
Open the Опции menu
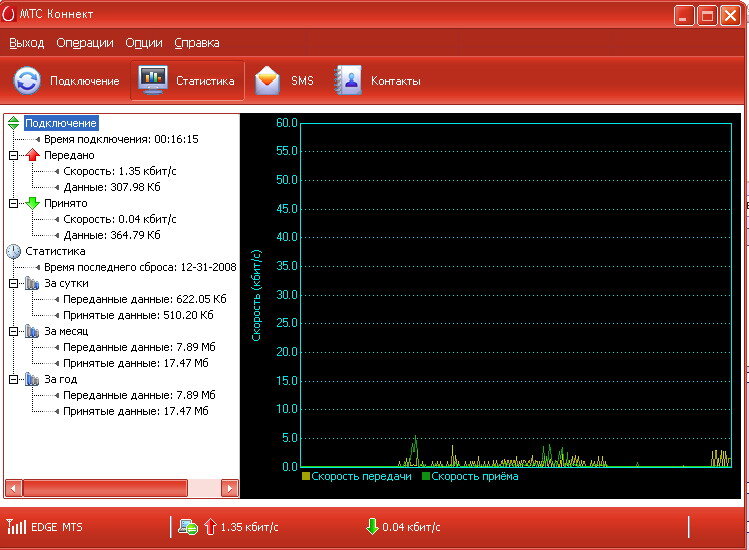tap(144, 43)
